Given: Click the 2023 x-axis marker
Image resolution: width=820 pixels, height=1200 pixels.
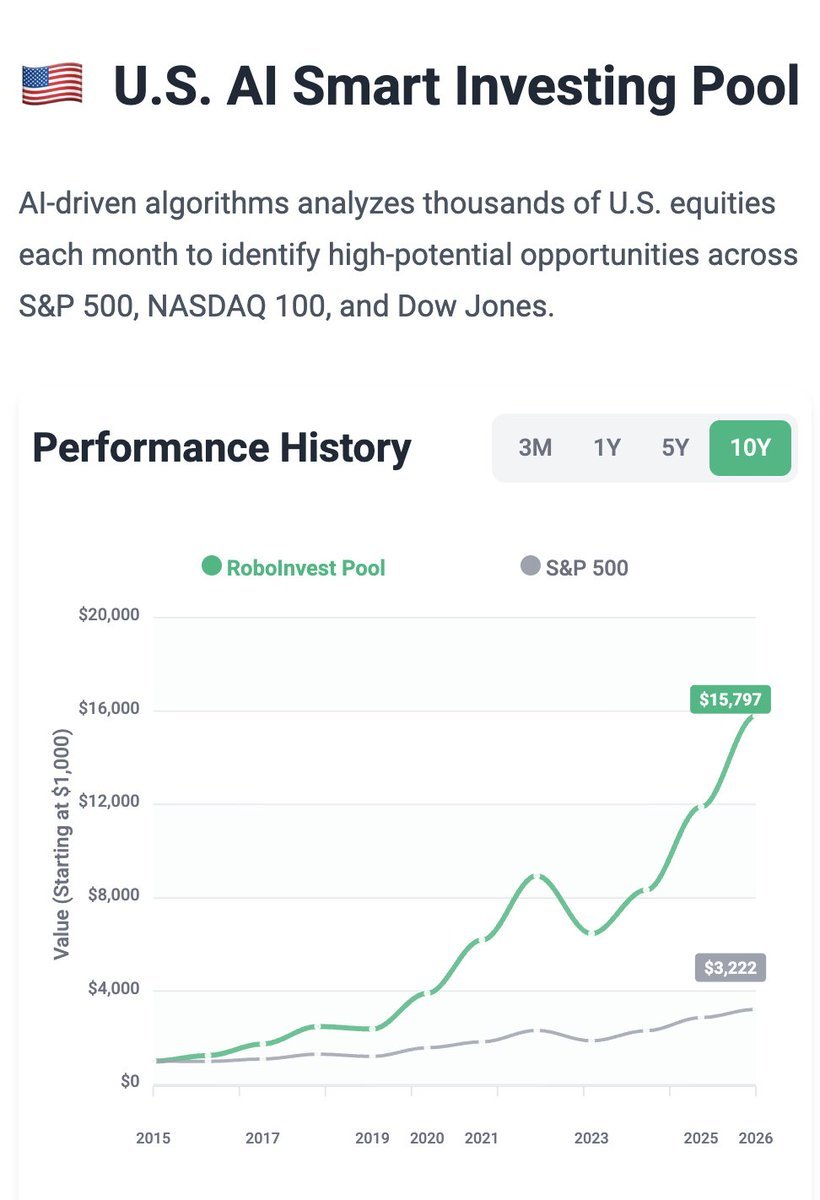Looking at the screenshot, I should [591, 1138].
